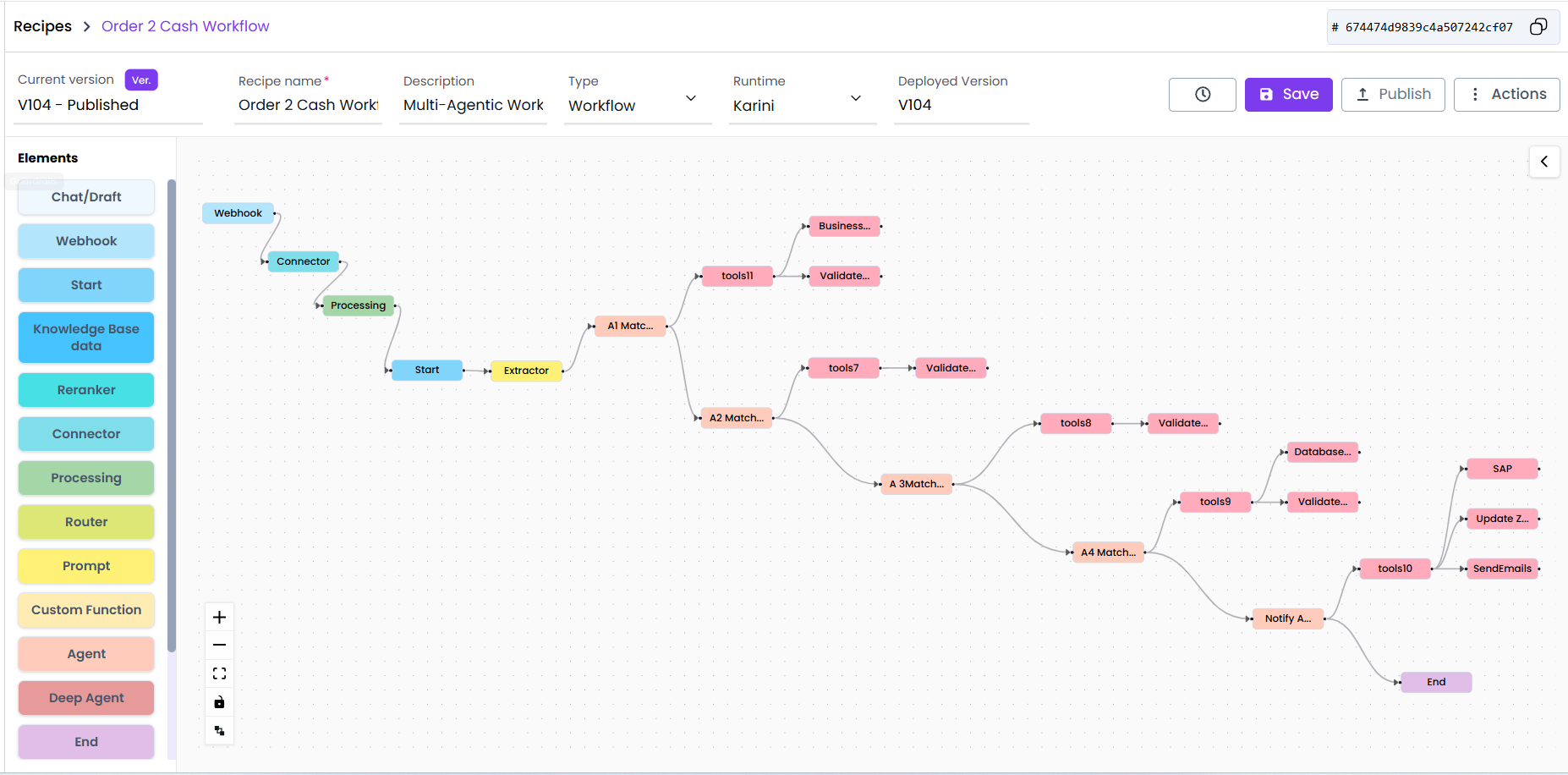The height and width of the screenshot is (775, 1568).
Task: Select the Agent element in the sidebar
Action: click(85, 653)
